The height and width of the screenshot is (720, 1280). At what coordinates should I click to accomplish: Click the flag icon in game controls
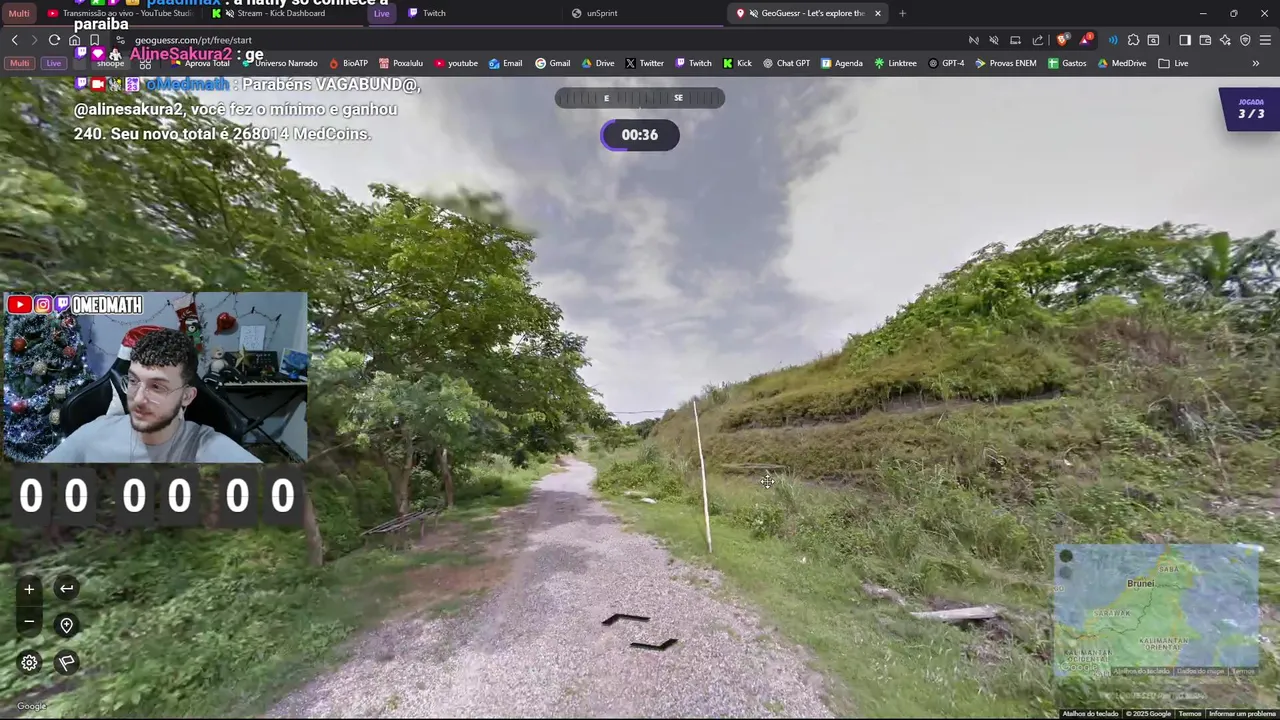click(66, 662)
